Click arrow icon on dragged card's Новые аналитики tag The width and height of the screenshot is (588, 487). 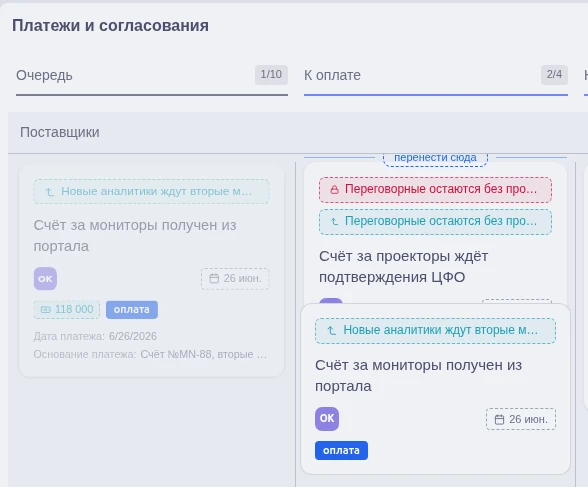coord(331,330)
